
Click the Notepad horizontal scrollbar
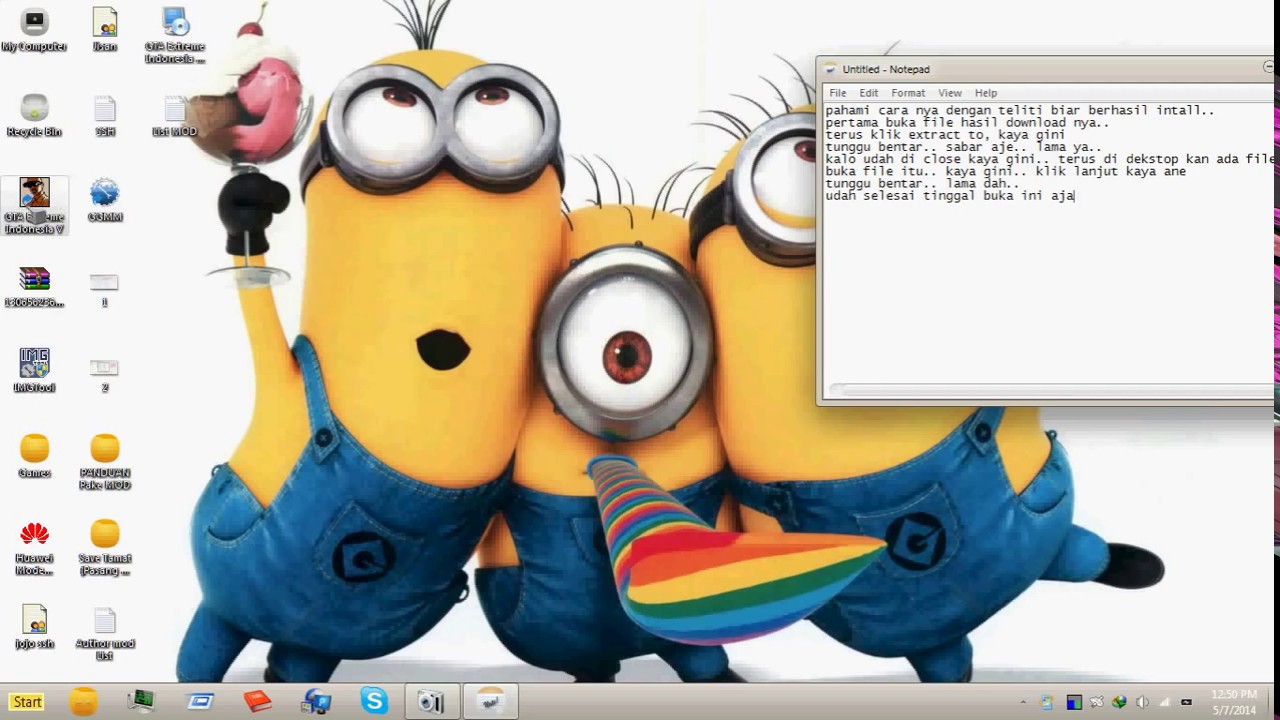(x=1050, y=391)
